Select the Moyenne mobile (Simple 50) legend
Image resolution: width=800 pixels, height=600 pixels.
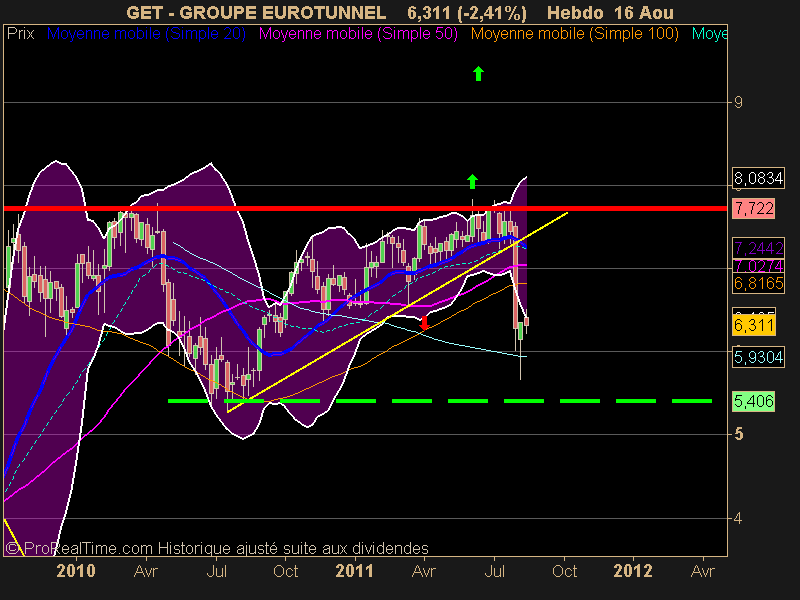pos(358,34)
